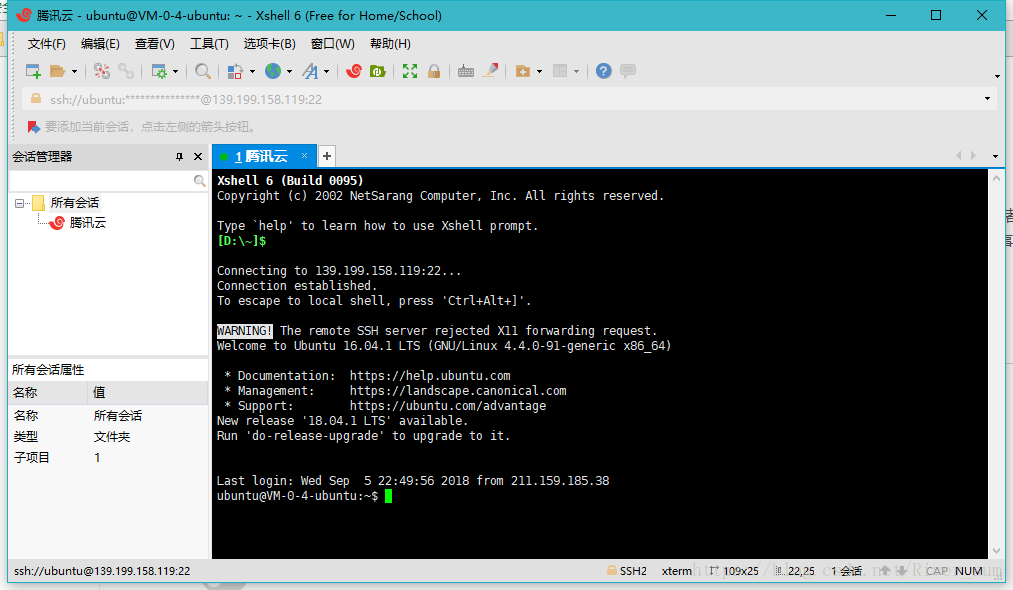
Task: Add a new tab with plus button
Action: coord(327,156)
